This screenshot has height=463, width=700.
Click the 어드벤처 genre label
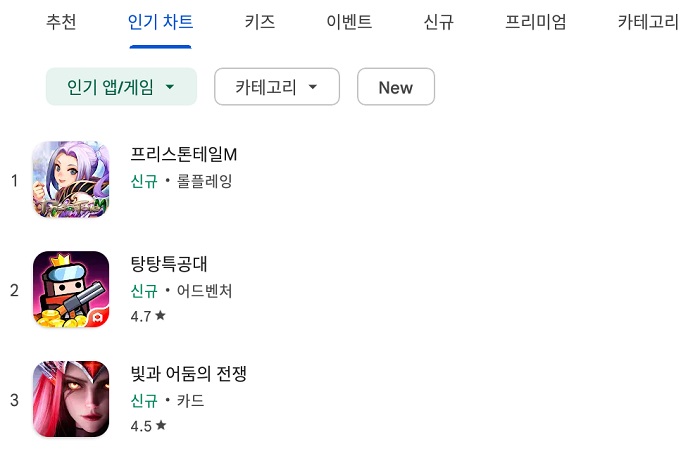[x=204, y=291]
